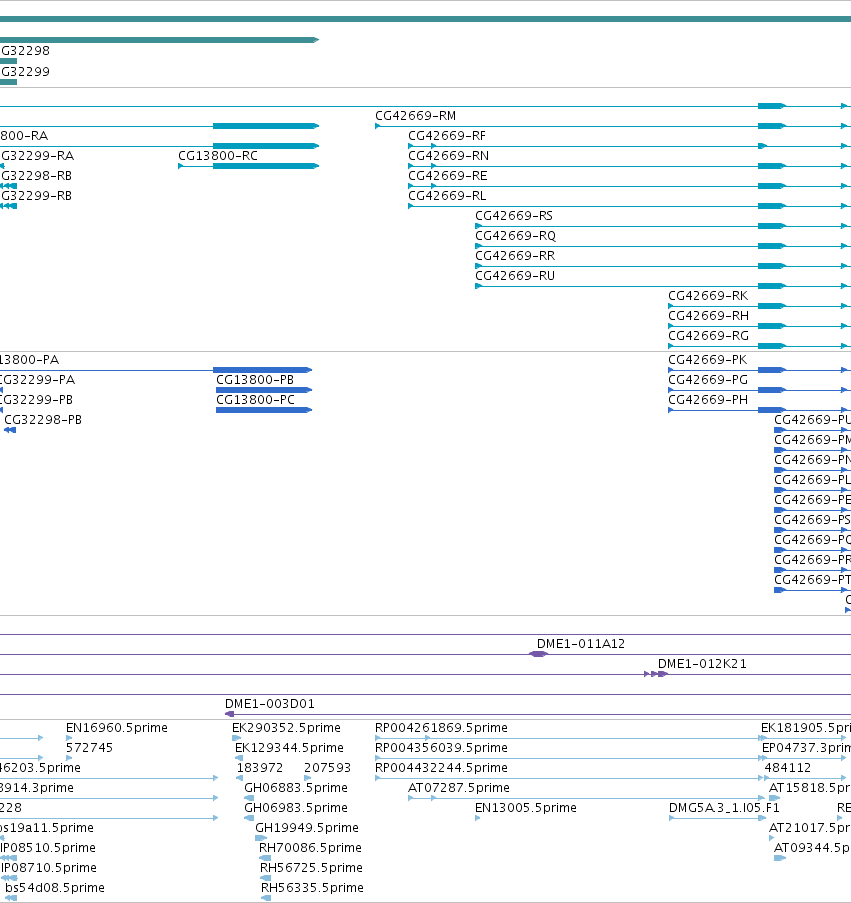Click the CG32299-RB label
This screenshot has height=903, width=851.
[36, 196]
